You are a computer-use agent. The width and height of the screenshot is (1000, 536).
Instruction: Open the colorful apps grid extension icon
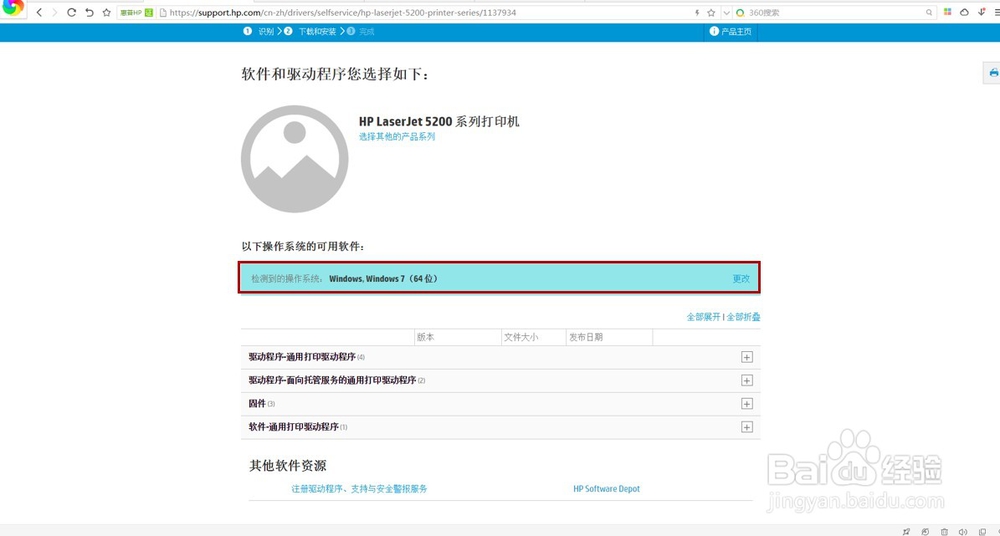(x=948, y=12)
